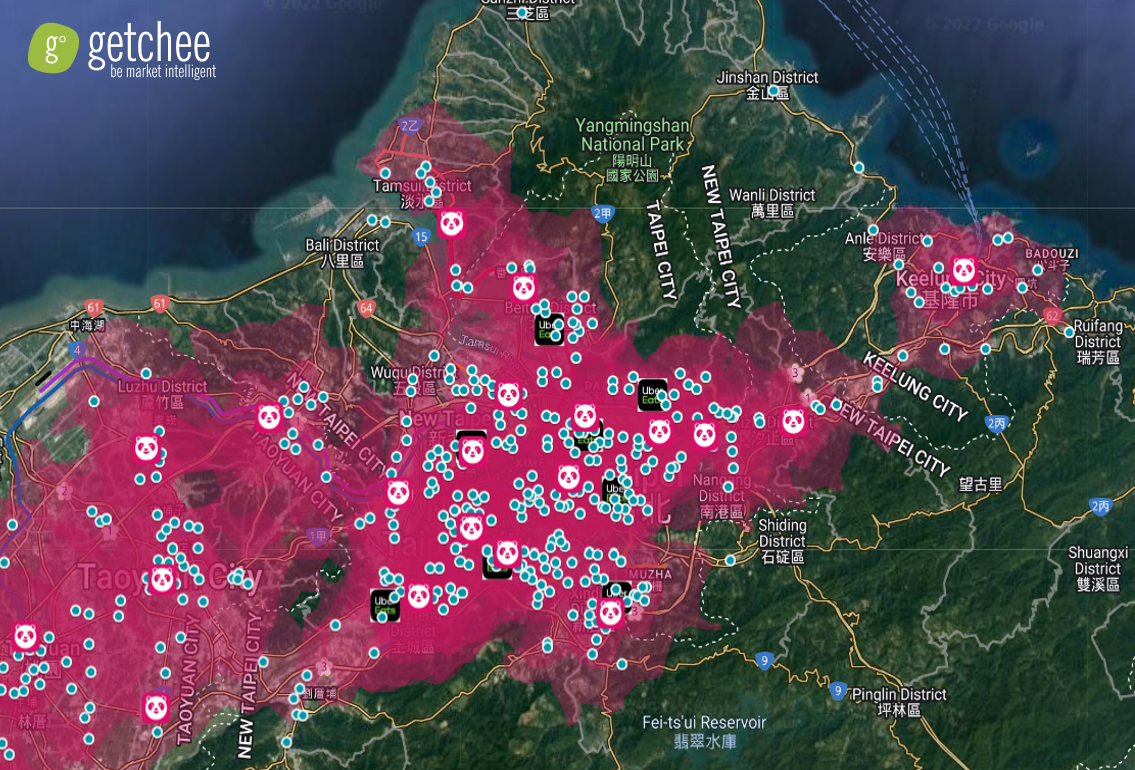Select the 望古里 label
Viewport: 1135px width, 770px height.
pyautogui.click(x=981, y=483)
